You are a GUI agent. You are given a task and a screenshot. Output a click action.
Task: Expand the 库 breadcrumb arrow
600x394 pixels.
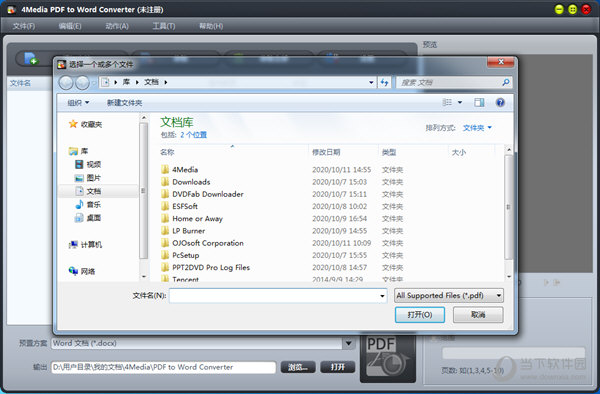tap(137, 82)
